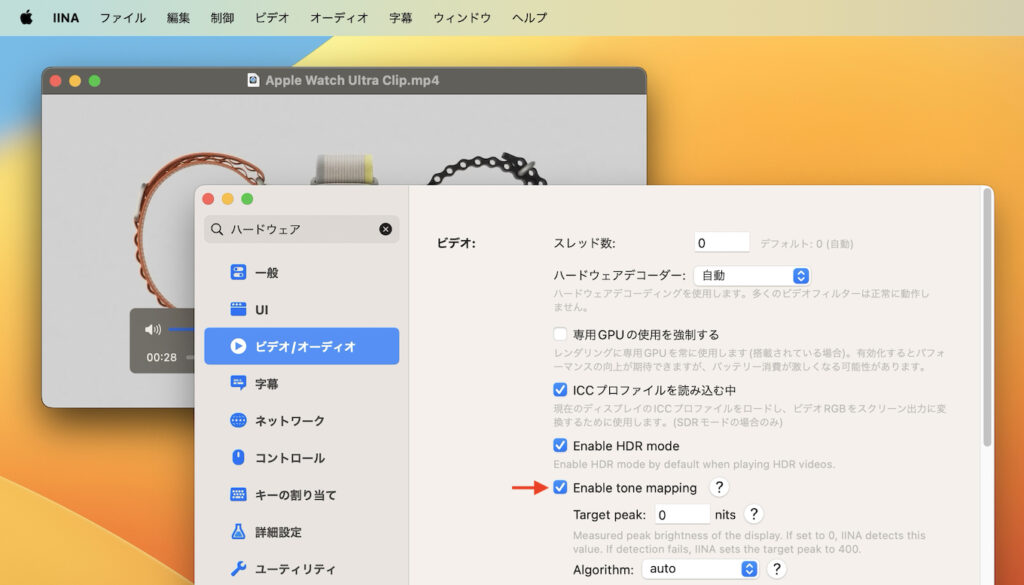1024x585 pixels.
Task: Click the Target peak input field
Action: pyautogui.click(x=681, y=514)
